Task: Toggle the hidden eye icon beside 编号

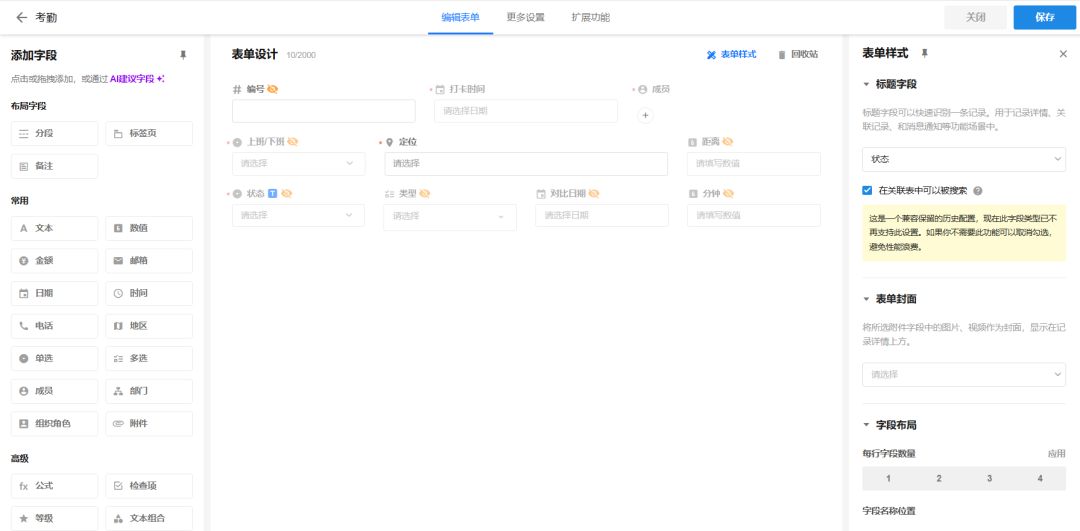Action: [x=273, y=89]
